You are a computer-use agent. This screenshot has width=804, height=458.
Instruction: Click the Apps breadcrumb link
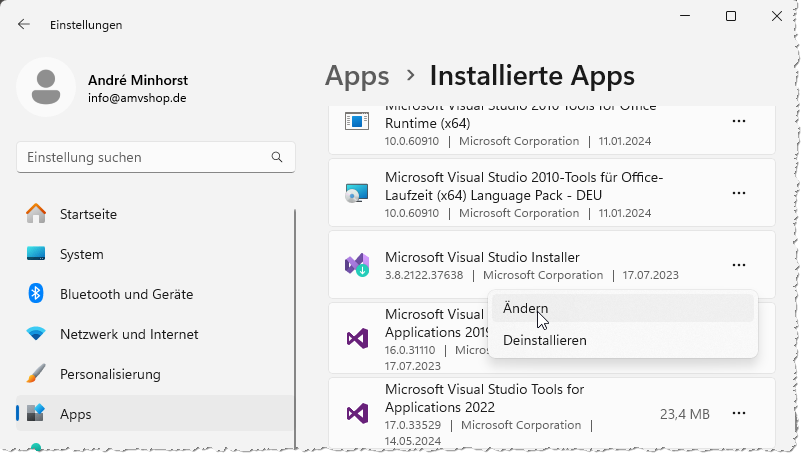357,76
